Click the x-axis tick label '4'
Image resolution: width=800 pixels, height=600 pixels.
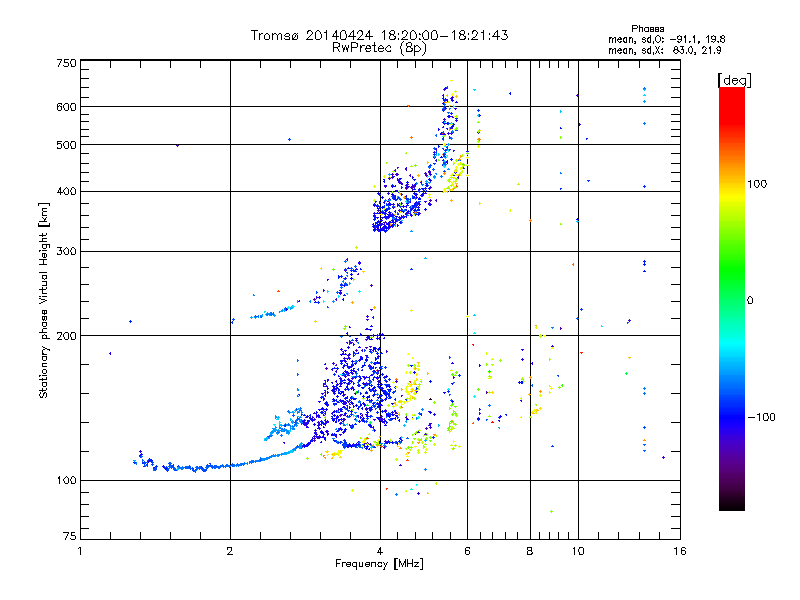pyautogui.click(x=380, y=551)
